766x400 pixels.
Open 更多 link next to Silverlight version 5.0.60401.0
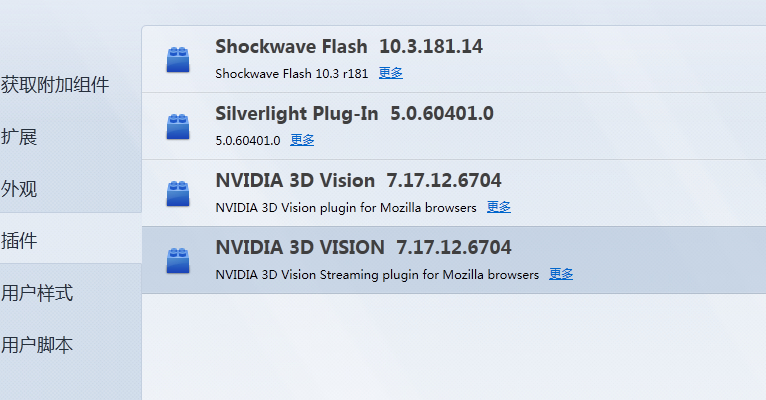(x=302, y=140)
